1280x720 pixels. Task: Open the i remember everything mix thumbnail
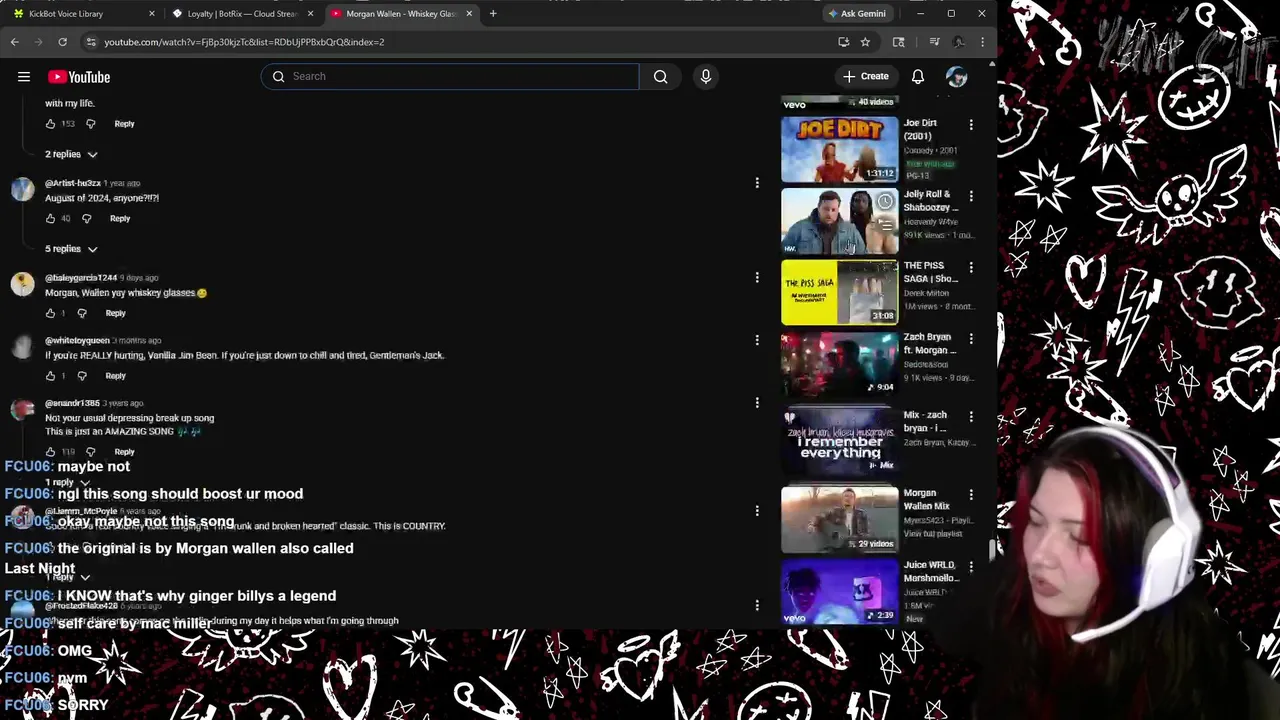[840, 440]
